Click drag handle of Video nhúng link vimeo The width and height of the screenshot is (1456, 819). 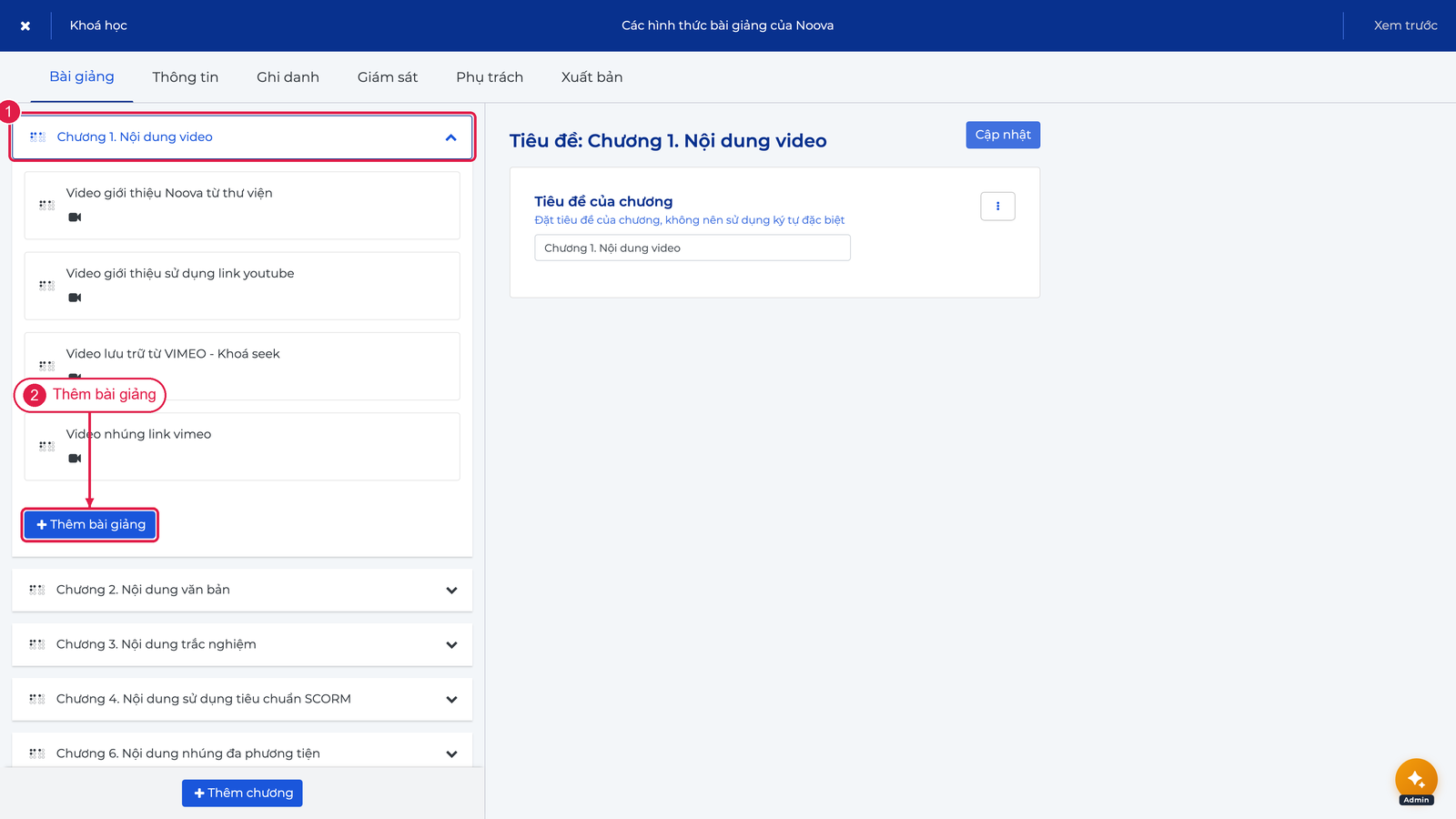point(46,446)
